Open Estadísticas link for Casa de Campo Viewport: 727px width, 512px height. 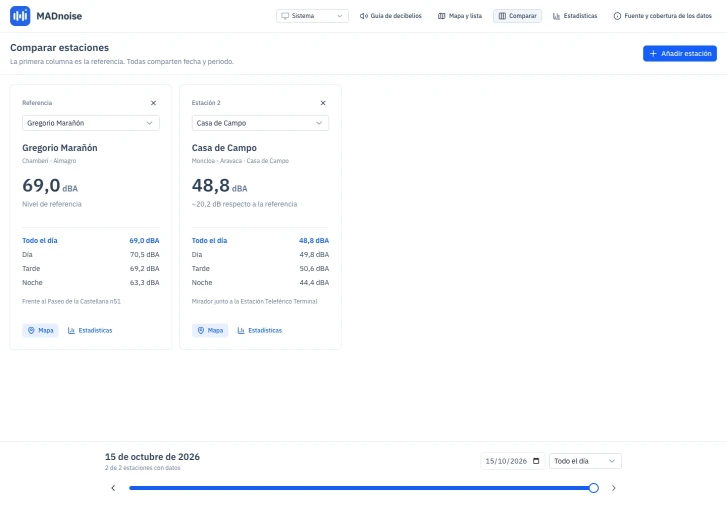260,330
